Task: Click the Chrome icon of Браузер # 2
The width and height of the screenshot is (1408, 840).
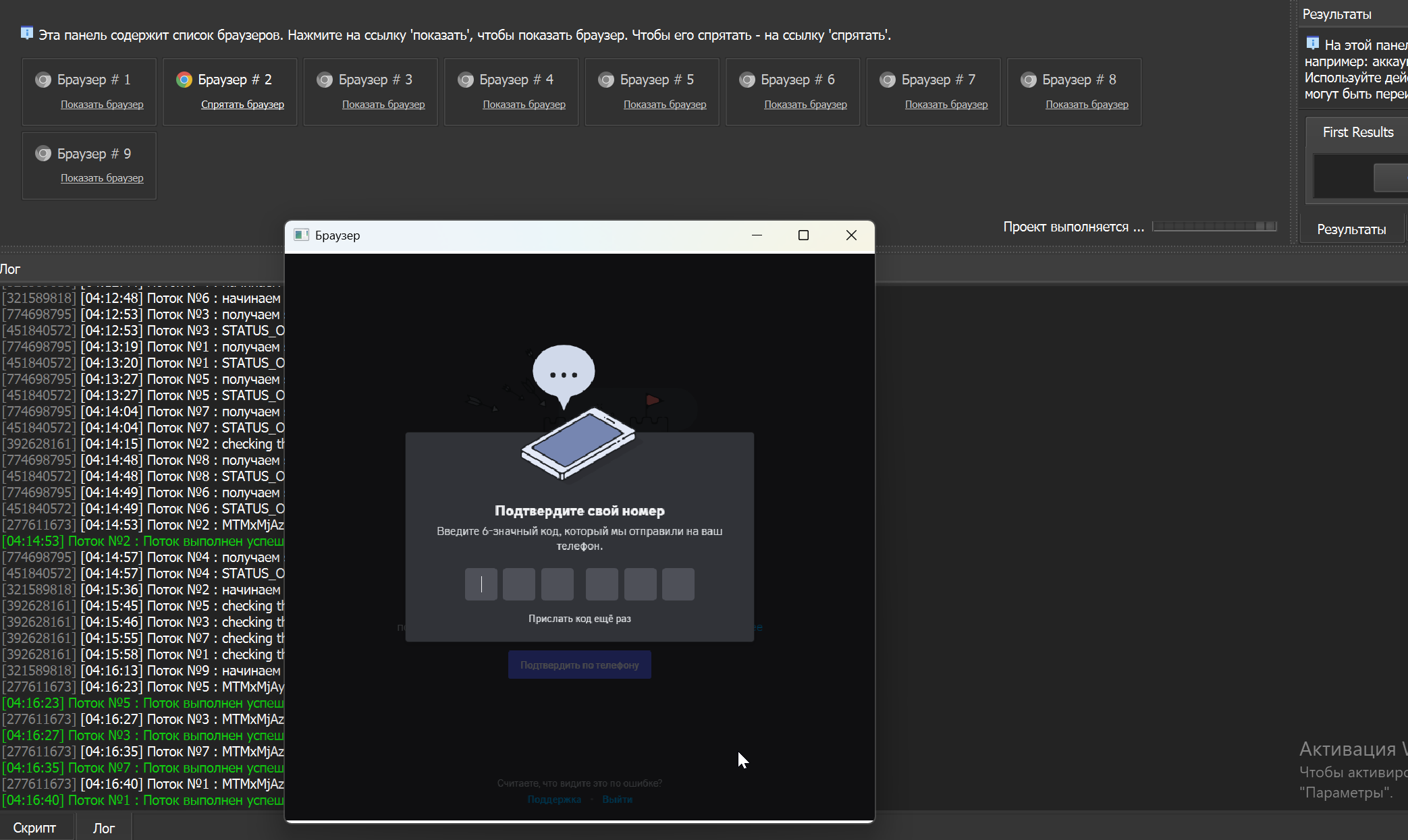Action: (184, 80)
